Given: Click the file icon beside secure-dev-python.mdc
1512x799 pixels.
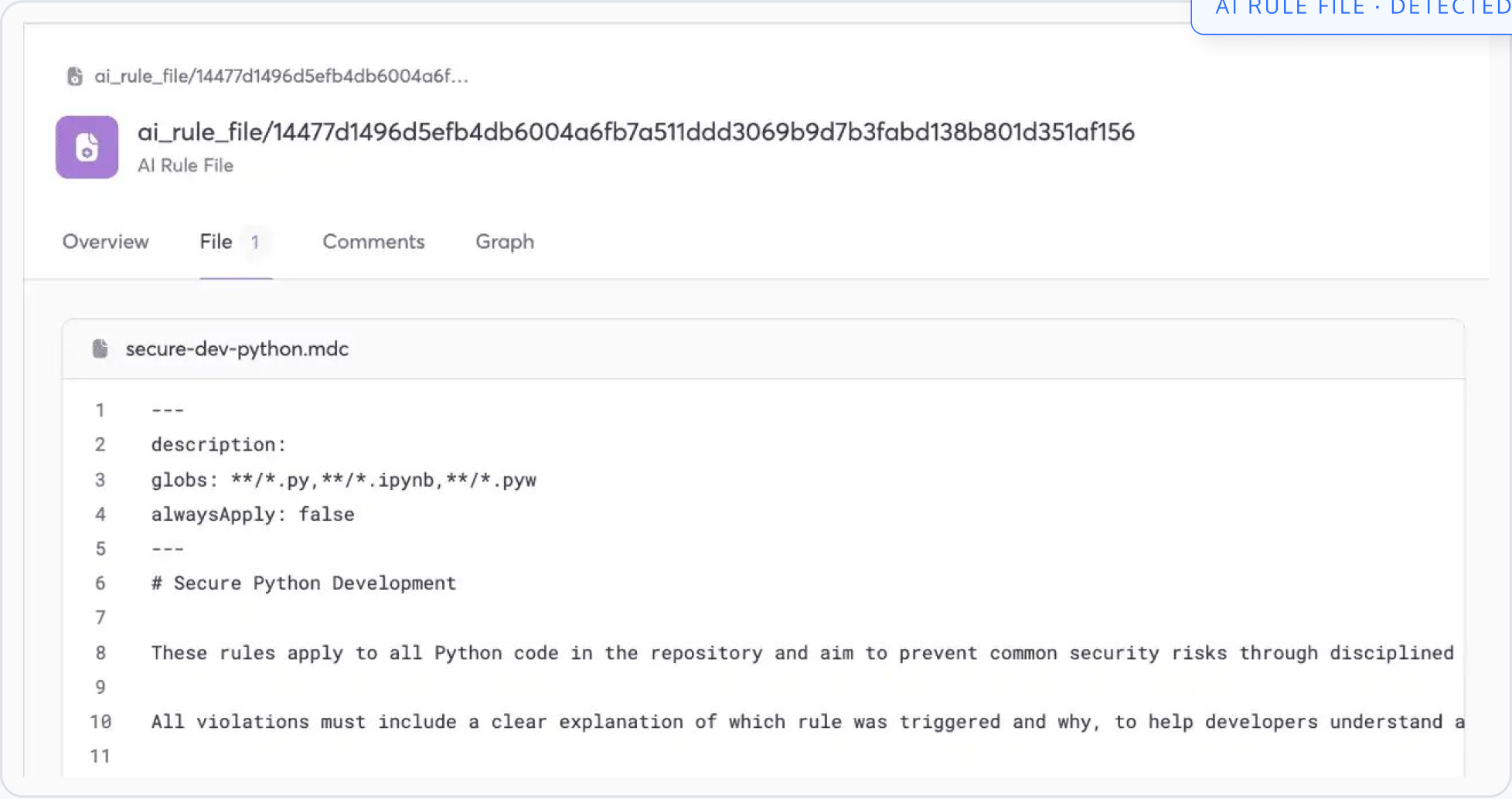Looking at the screenshot, I should pos(100,348).
